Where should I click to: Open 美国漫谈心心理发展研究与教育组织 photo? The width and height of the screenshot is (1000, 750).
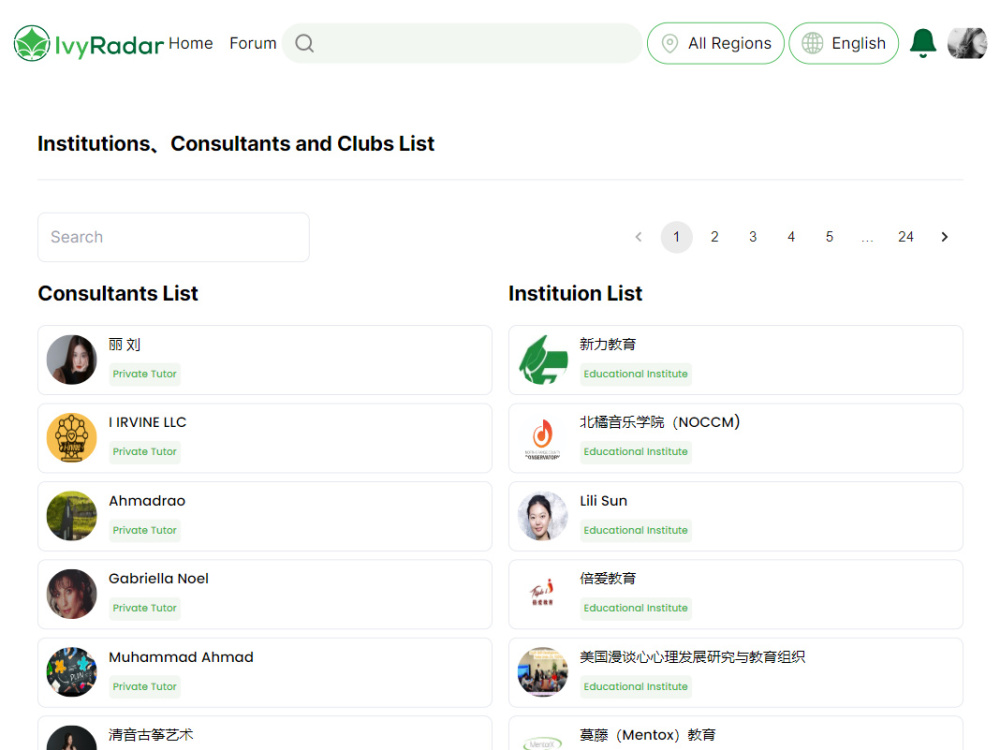point(543,672)
